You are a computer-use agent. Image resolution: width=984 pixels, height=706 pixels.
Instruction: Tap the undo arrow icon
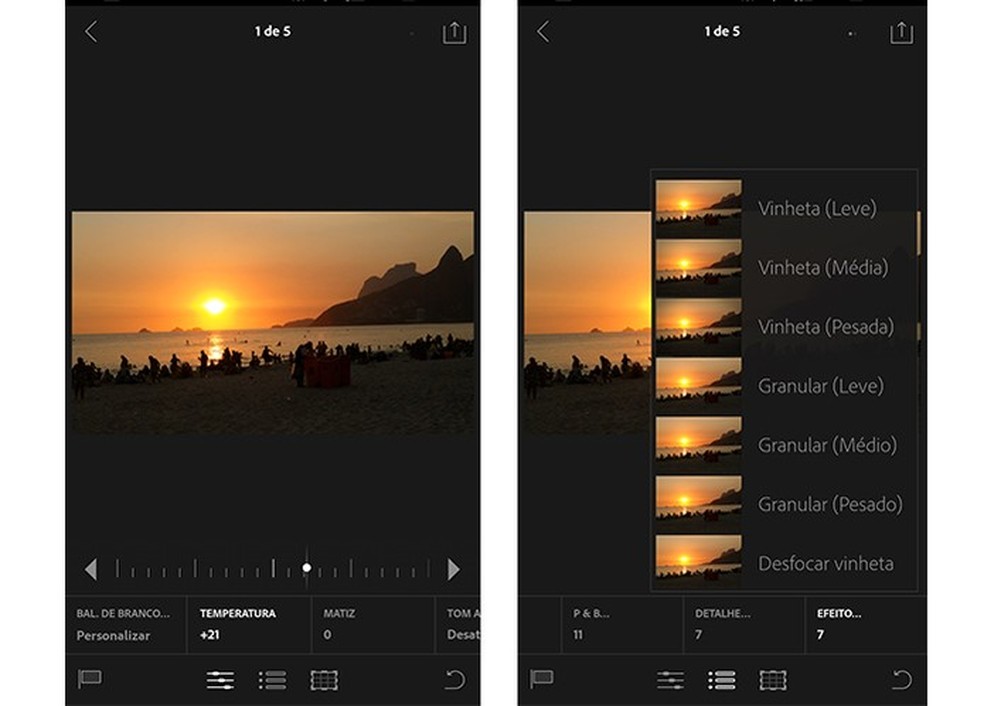[455, 679]
